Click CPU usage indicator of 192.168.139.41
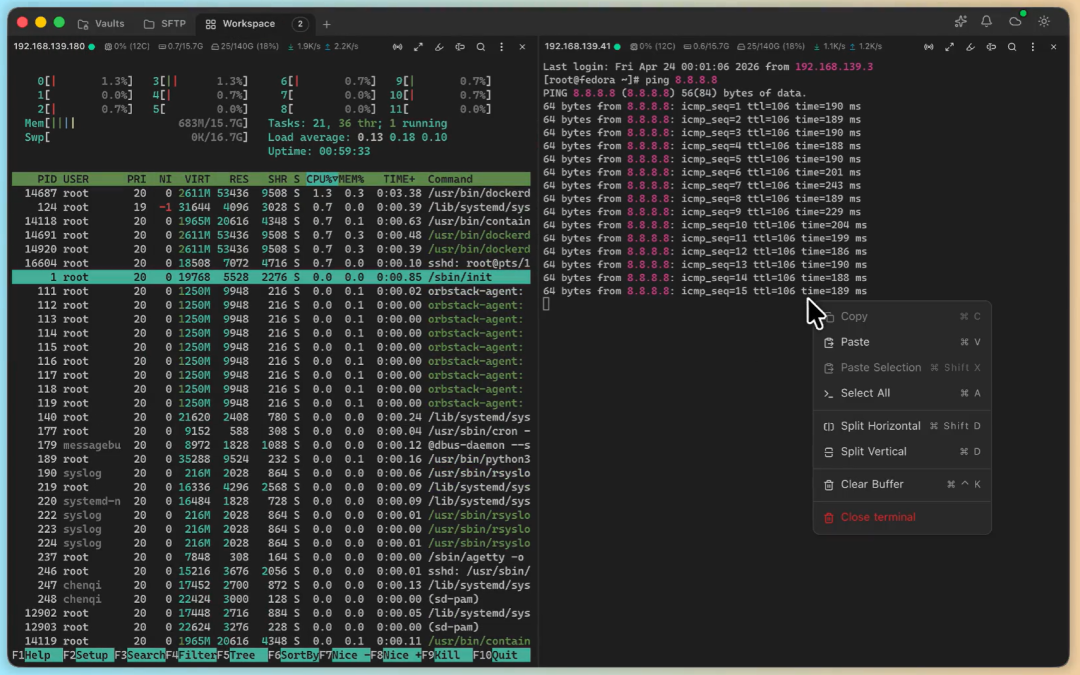The width and height of the screenshot is (1080, 675). [x=652, y=47]
